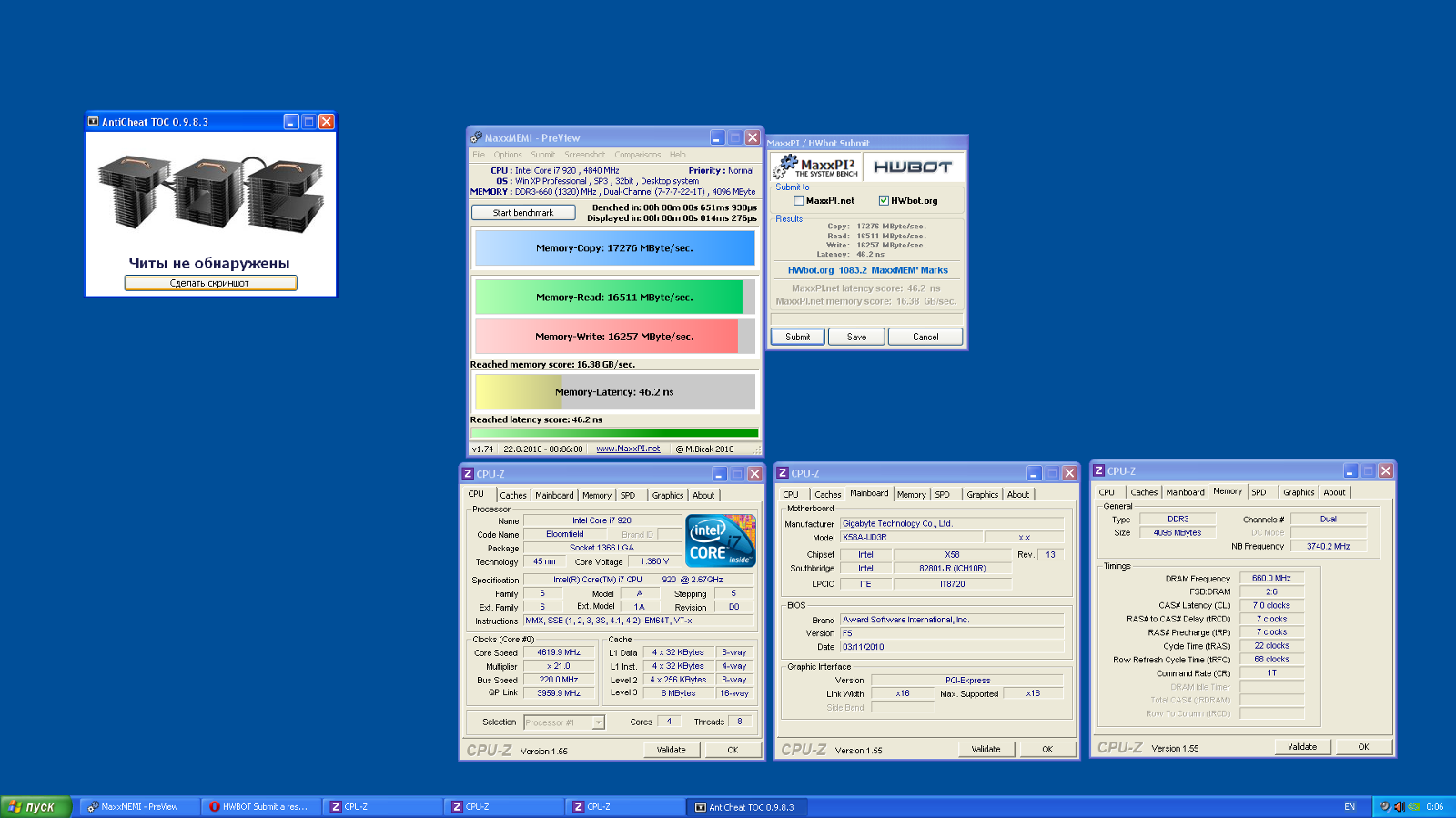This screenshot has width=1456, height=818.
Task: Open SPD tab in CPU-Z Mainboard window
Action: pyautogui.click(x=943, y=495)
